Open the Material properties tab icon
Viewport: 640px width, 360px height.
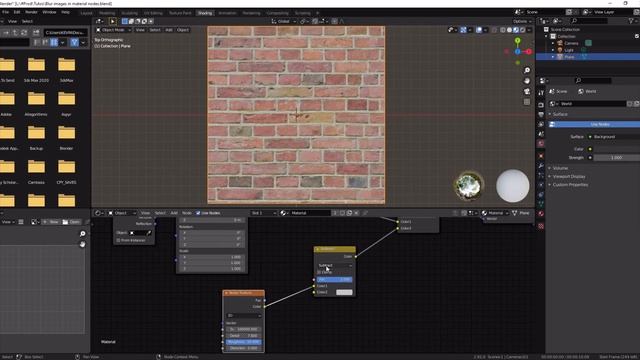pyautogui.click(x=541, y=213)
